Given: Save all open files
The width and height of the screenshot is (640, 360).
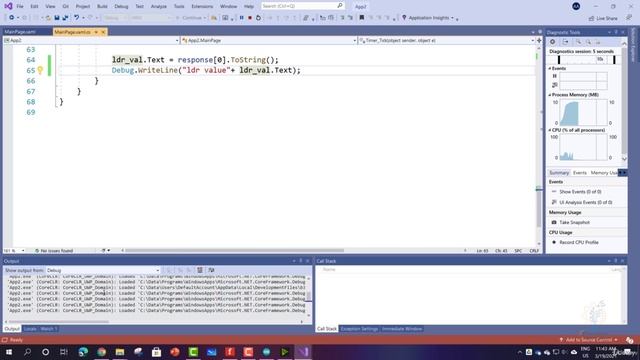Looking at the screenshot, I should 65,18.
